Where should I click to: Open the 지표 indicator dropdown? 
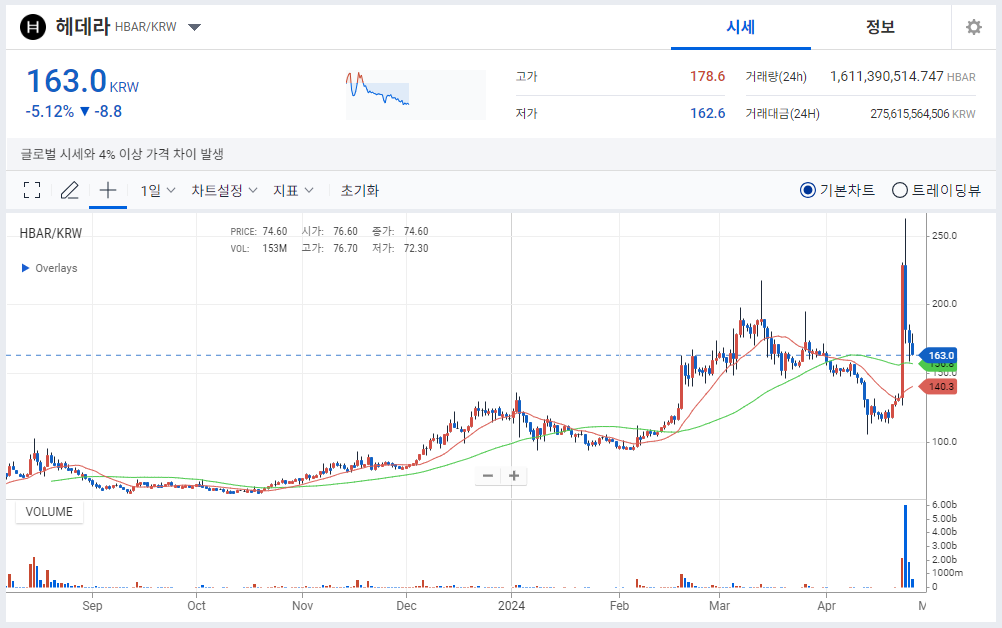293,189
